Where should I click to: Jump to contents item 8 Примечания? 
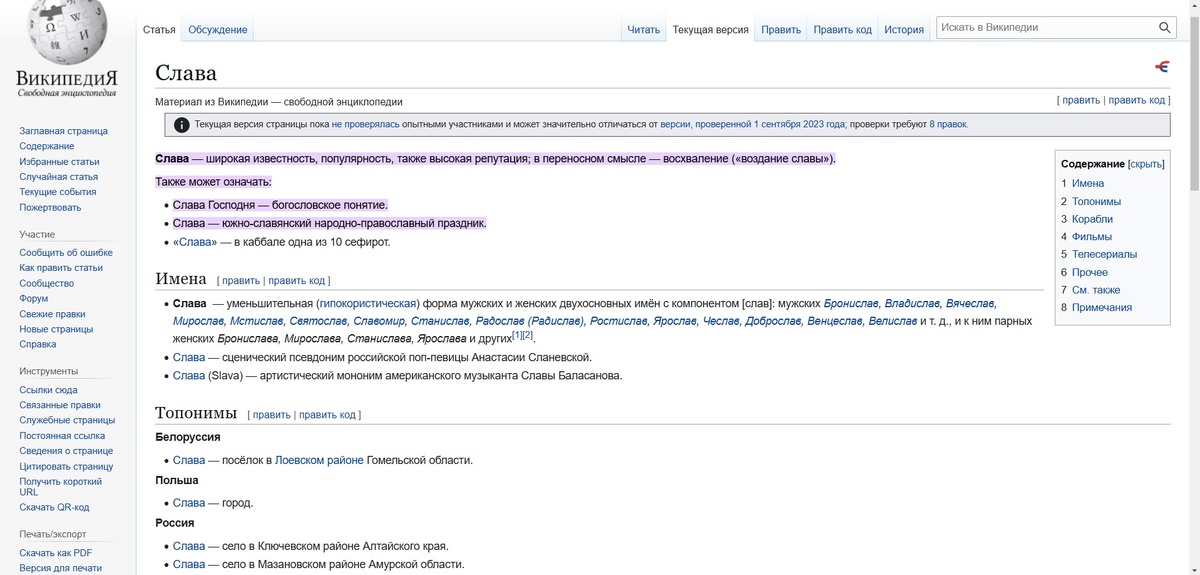point(1097,307)
